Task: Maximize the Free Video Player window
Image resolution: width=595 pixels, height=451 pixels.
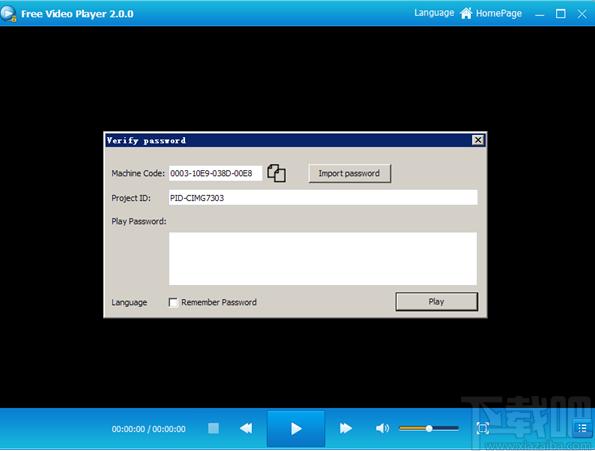Action: pos(560,14)
